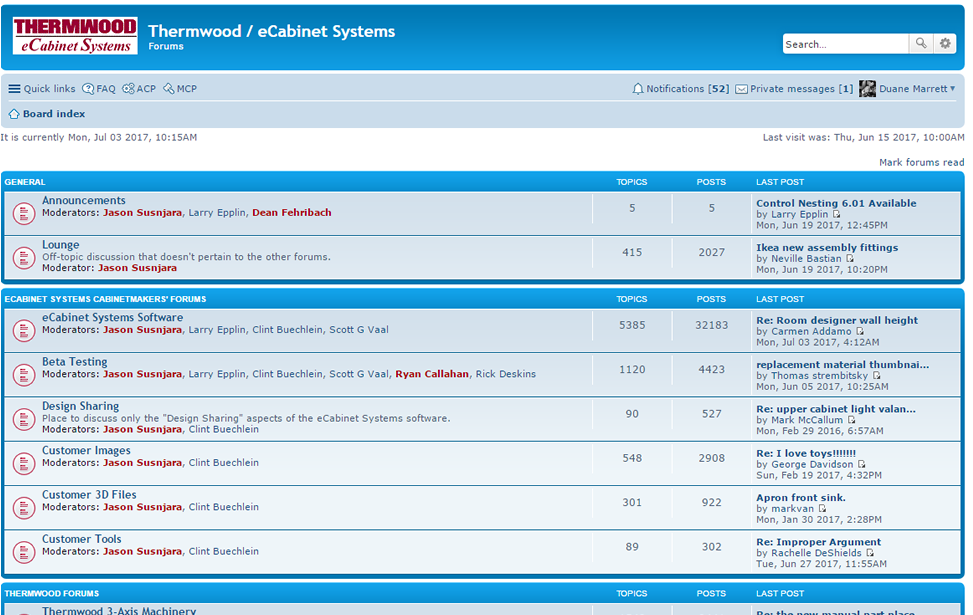This screenshot has width=973, height=615.
Task: Open Re: Room designer wall height post
Action: 837,321
